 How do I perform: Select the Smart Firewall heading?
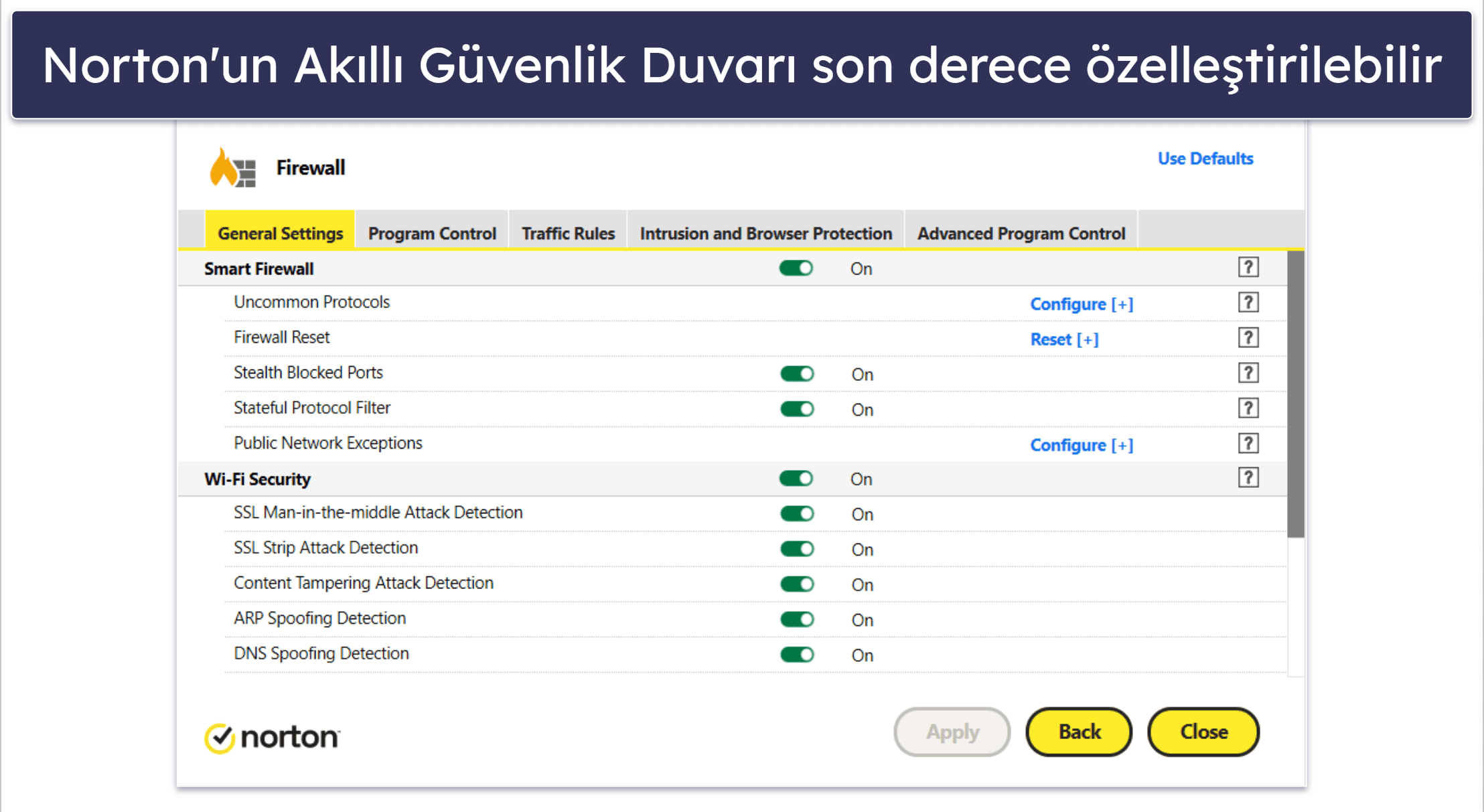point(259,269)
